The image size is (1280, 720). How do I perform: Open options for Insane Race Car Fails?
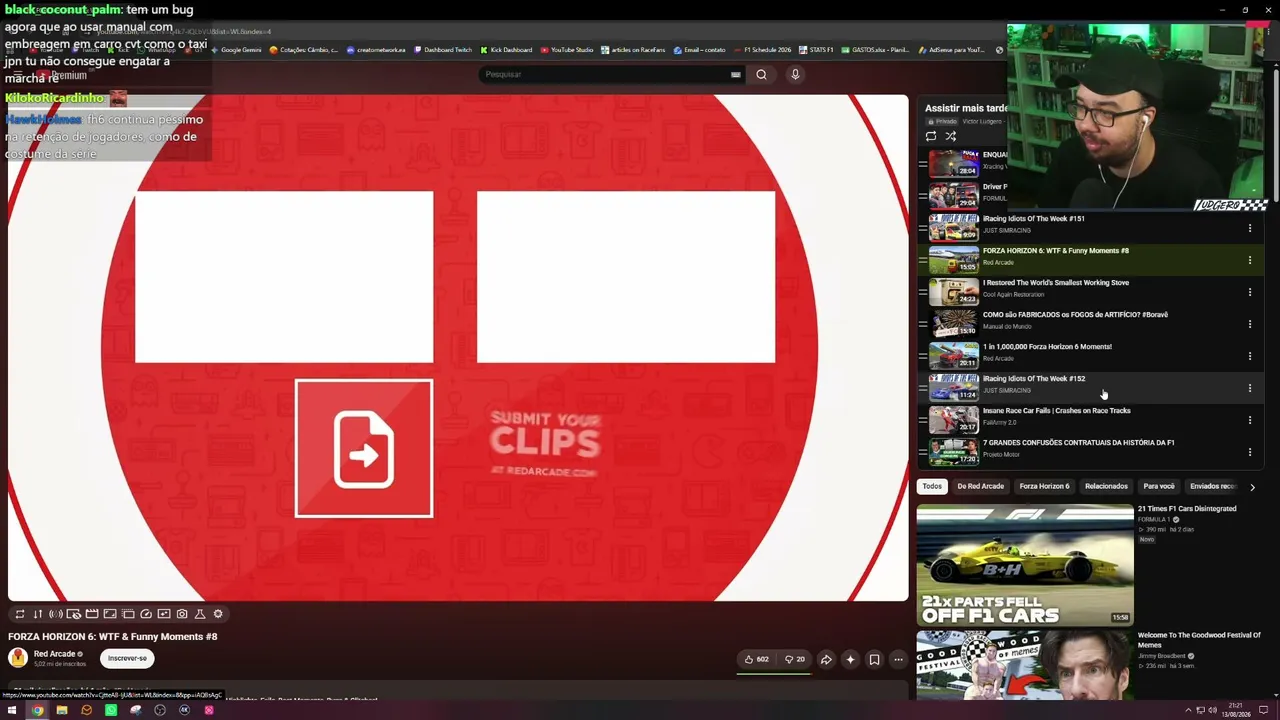[x=1249, y=420]
